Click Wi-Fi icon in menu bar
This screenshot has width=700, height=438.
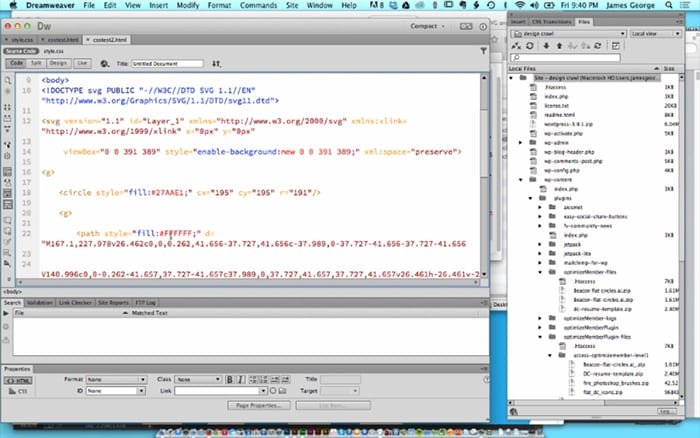520,5
